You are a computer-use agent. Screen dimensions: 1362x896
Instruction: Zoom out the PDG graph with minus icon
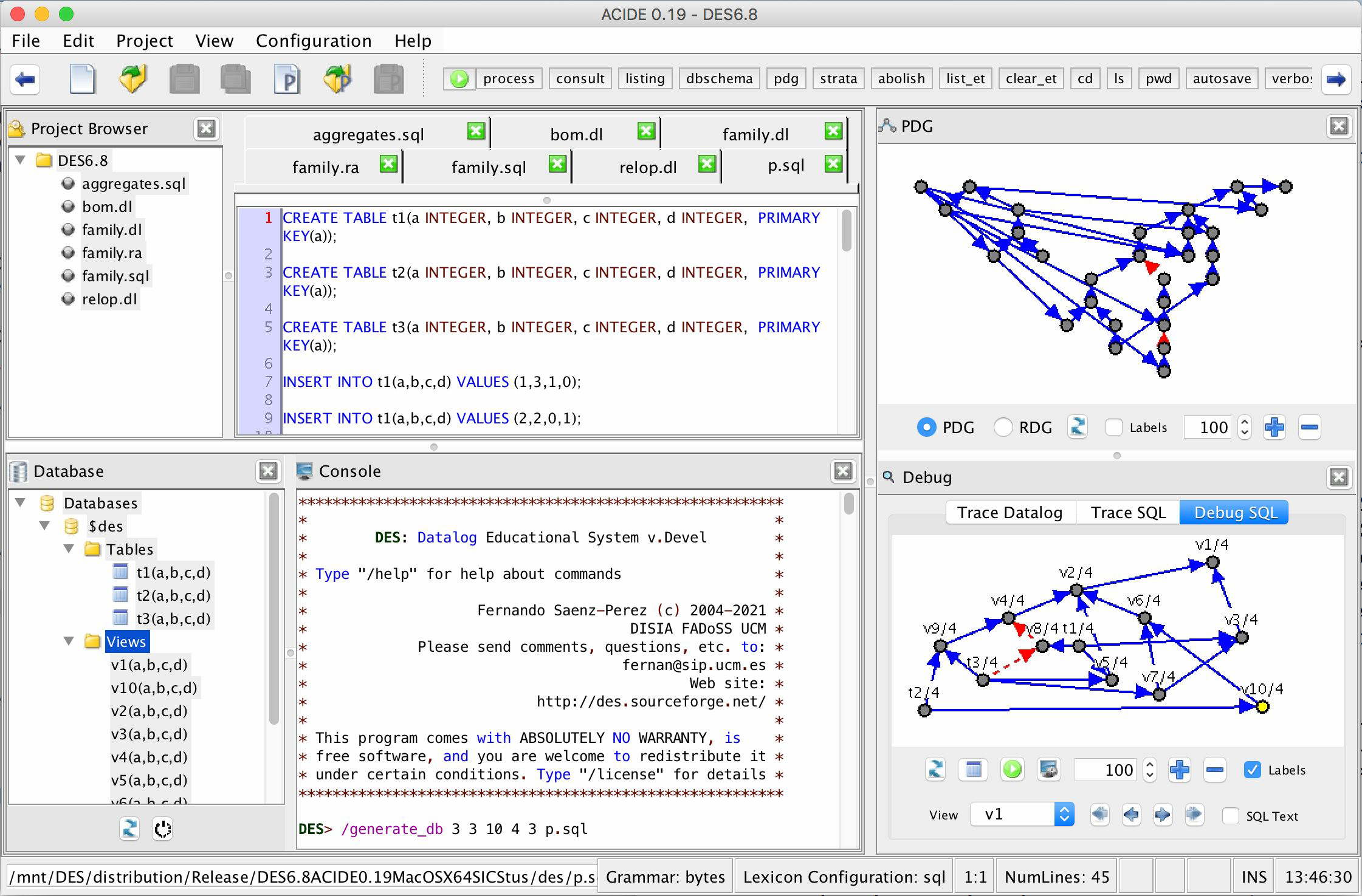click(1309, 427)
